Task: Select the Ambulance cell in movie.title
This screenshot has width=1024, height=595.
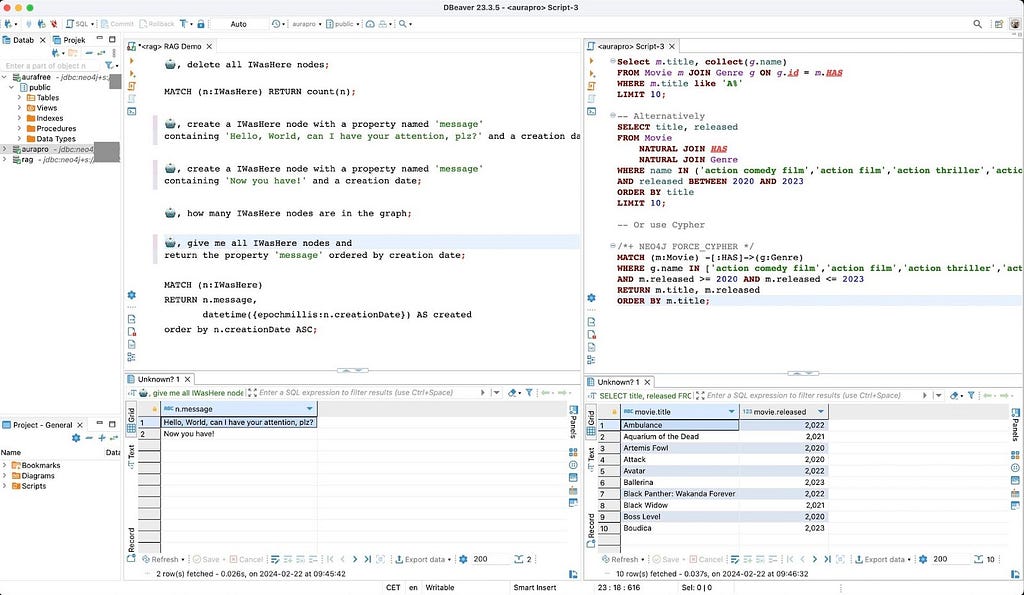Action: tap(679, 425)
